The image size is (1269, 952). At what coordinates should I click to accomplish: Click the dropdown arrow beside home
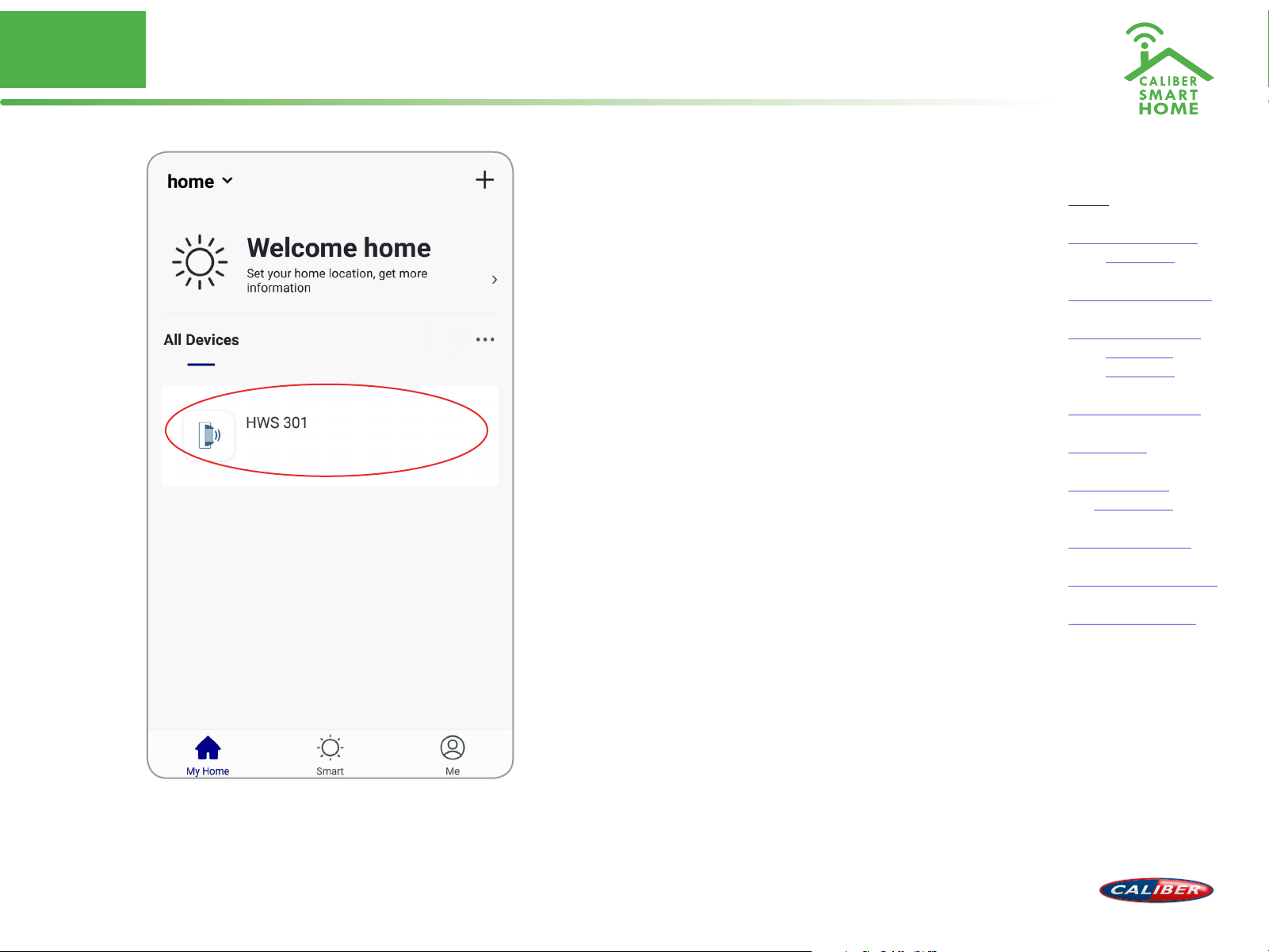[227, 181]
